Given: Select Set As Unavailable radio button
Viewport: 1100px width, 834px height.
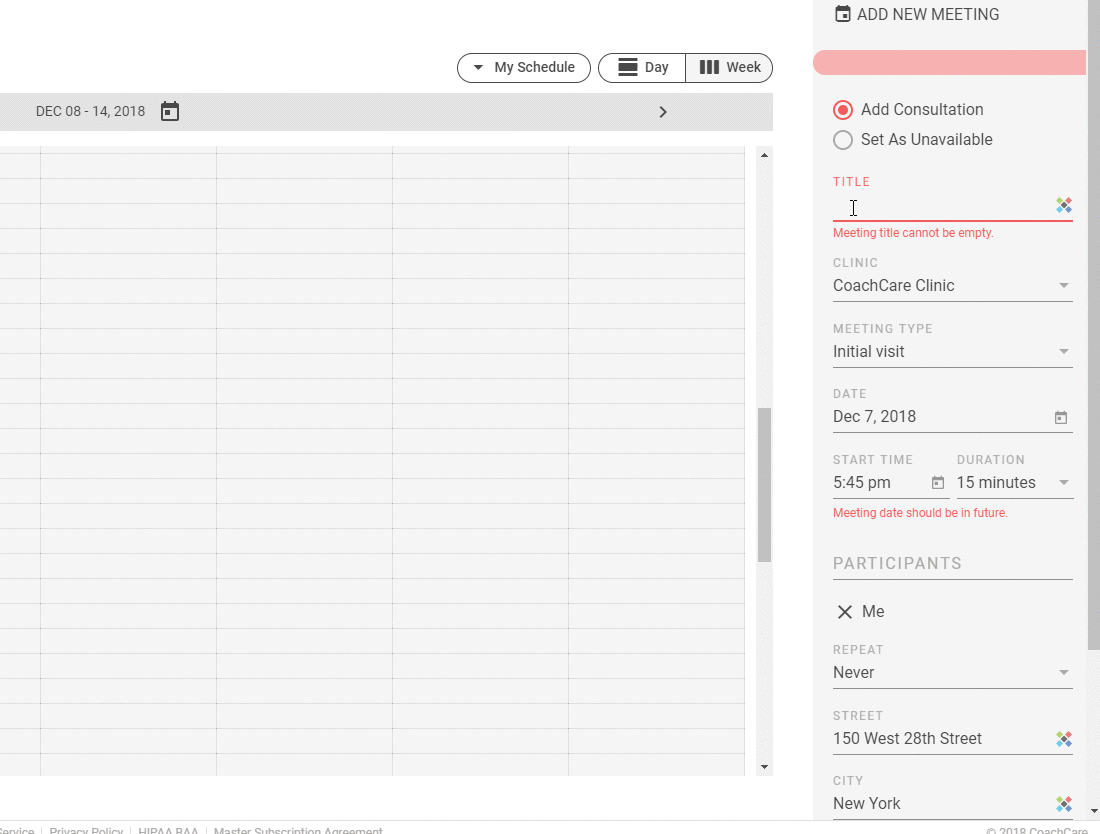Looking at the screenshot, I should 843,140.
